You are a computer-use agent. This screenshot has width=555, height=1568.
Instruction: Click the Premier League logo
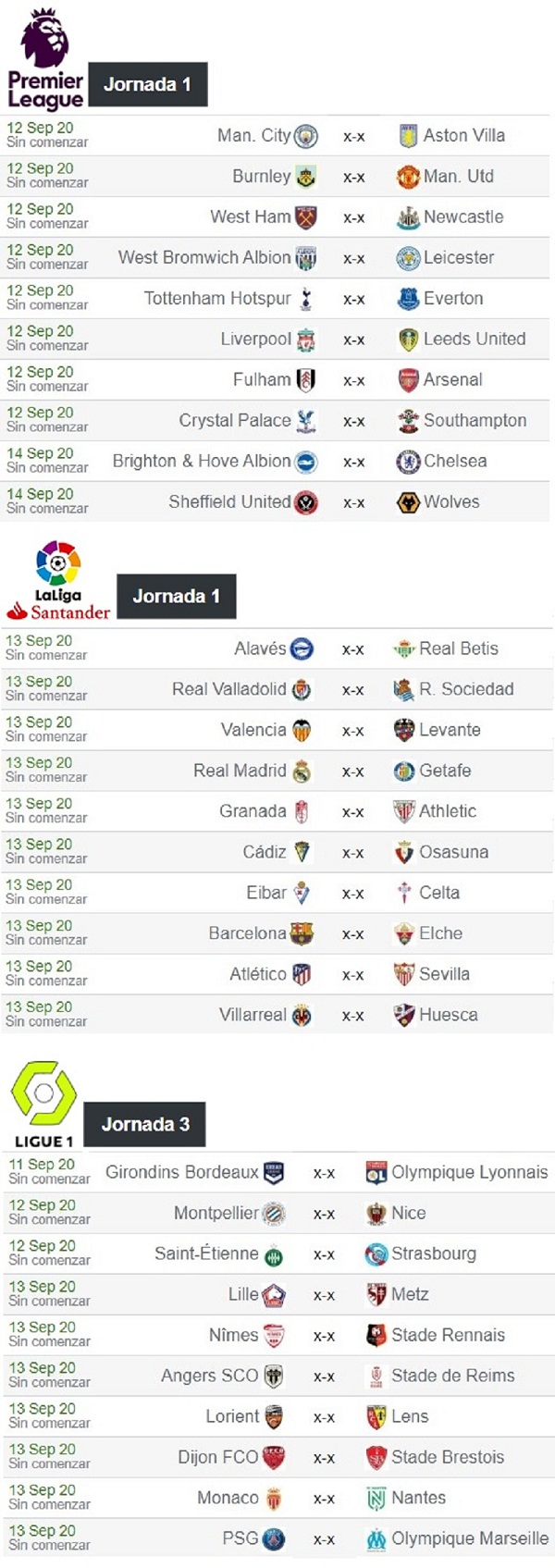(x=45, y=58)
